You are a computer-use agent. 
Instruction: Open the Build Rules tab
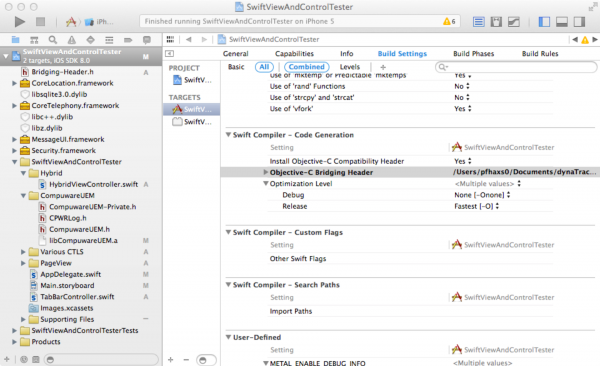(x=540, y=54)
